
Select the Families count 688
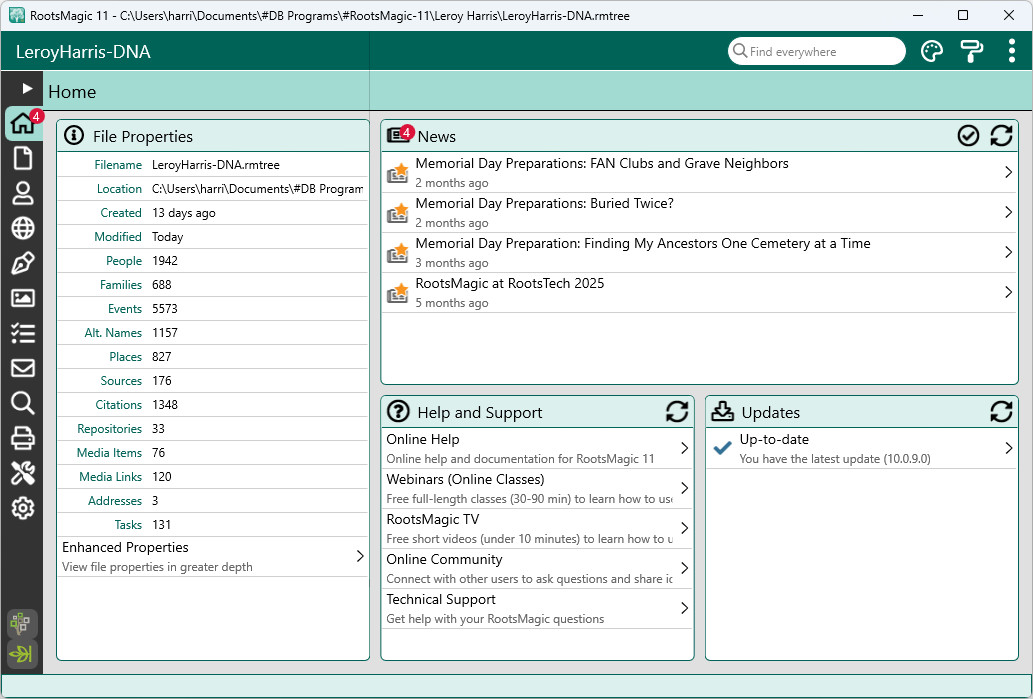click(x=161, y=285)
